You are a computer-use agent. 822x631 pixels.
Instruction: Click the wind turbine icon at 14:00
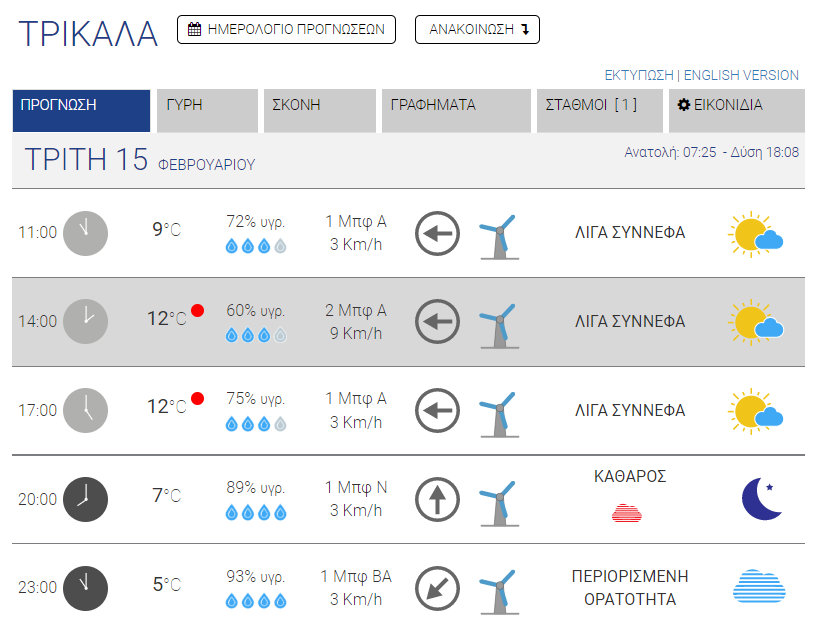(x=498, y=322)
